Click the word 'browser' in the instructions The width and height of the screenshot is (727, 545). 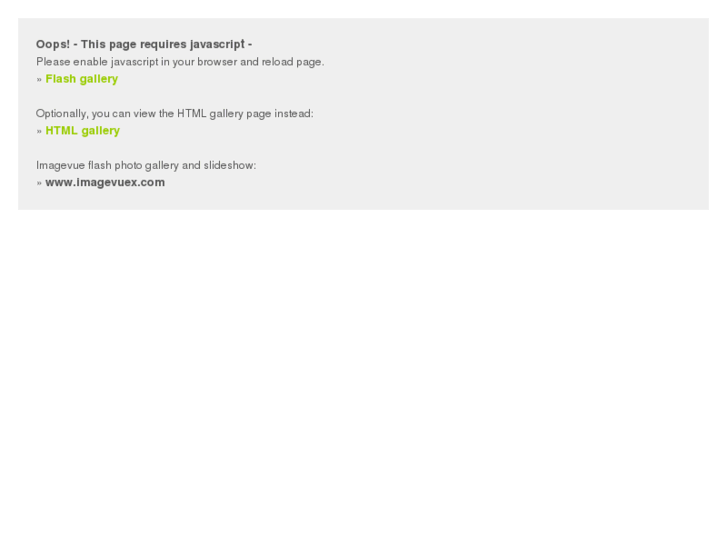point(217,62)
